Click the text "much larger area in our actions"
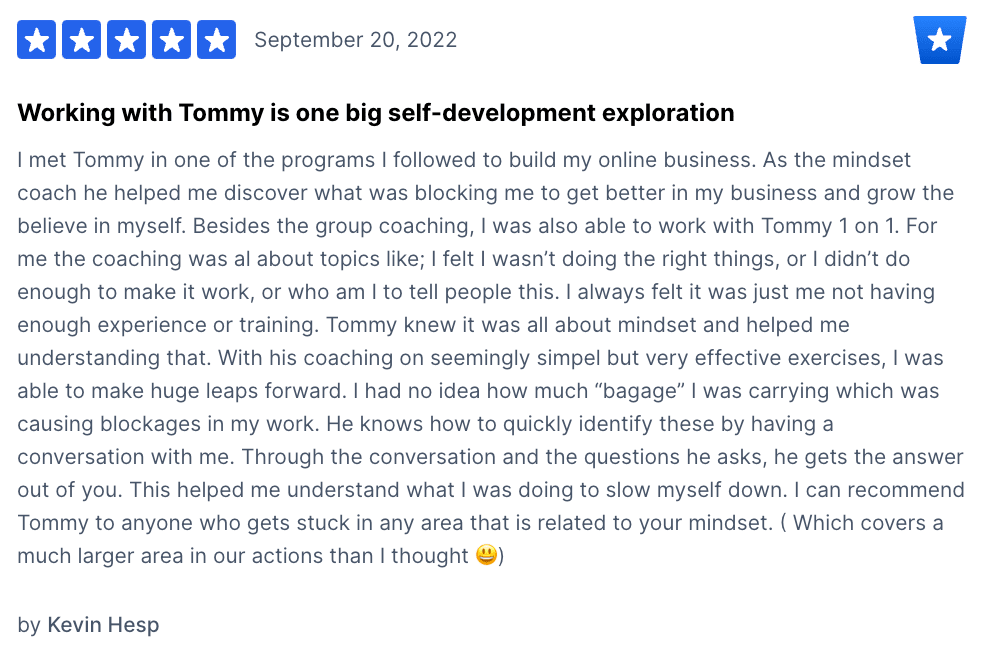The image size is (990, 650). tap(195, 556)
